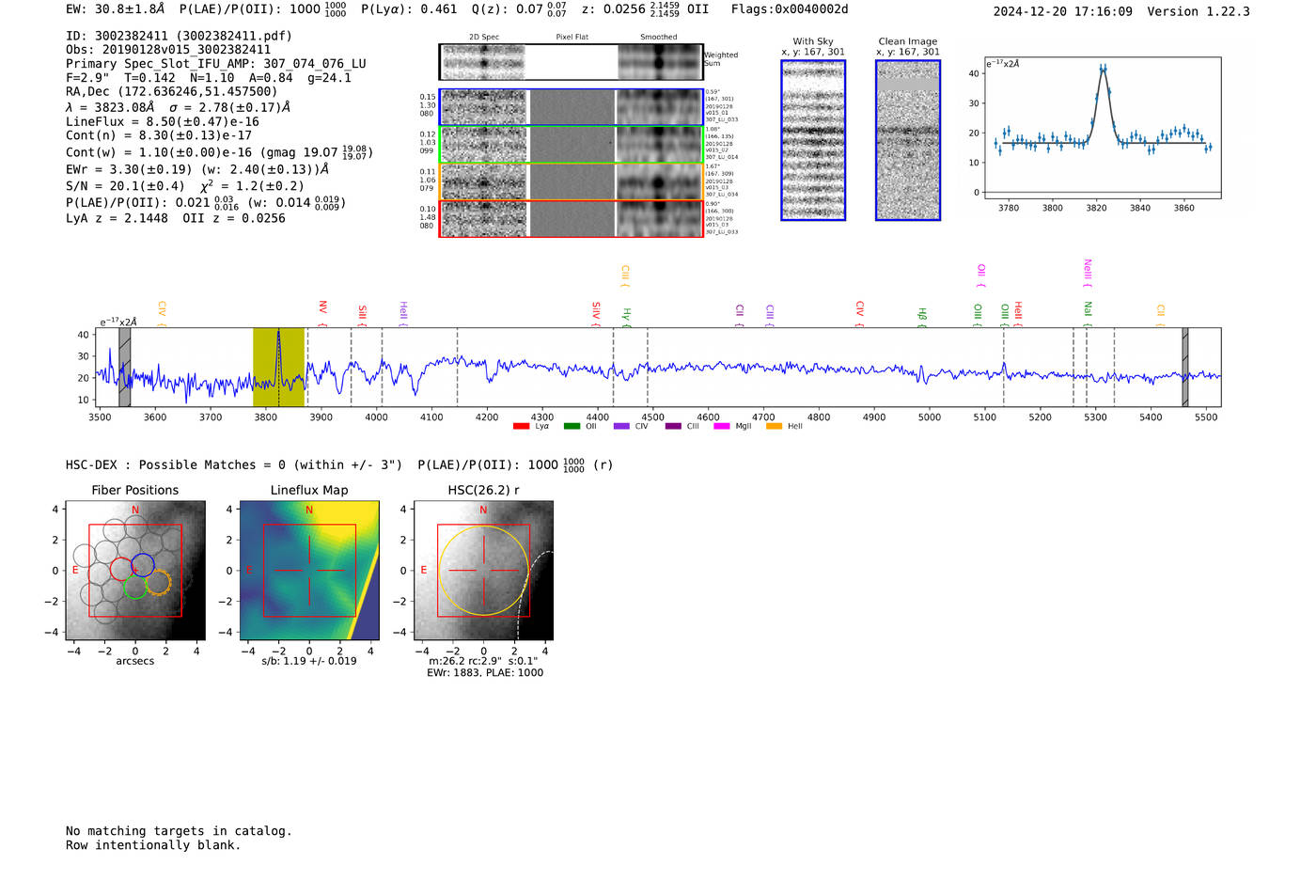Select the red CIV line marker
1316x896 pixels.
(x=859, y=315)
